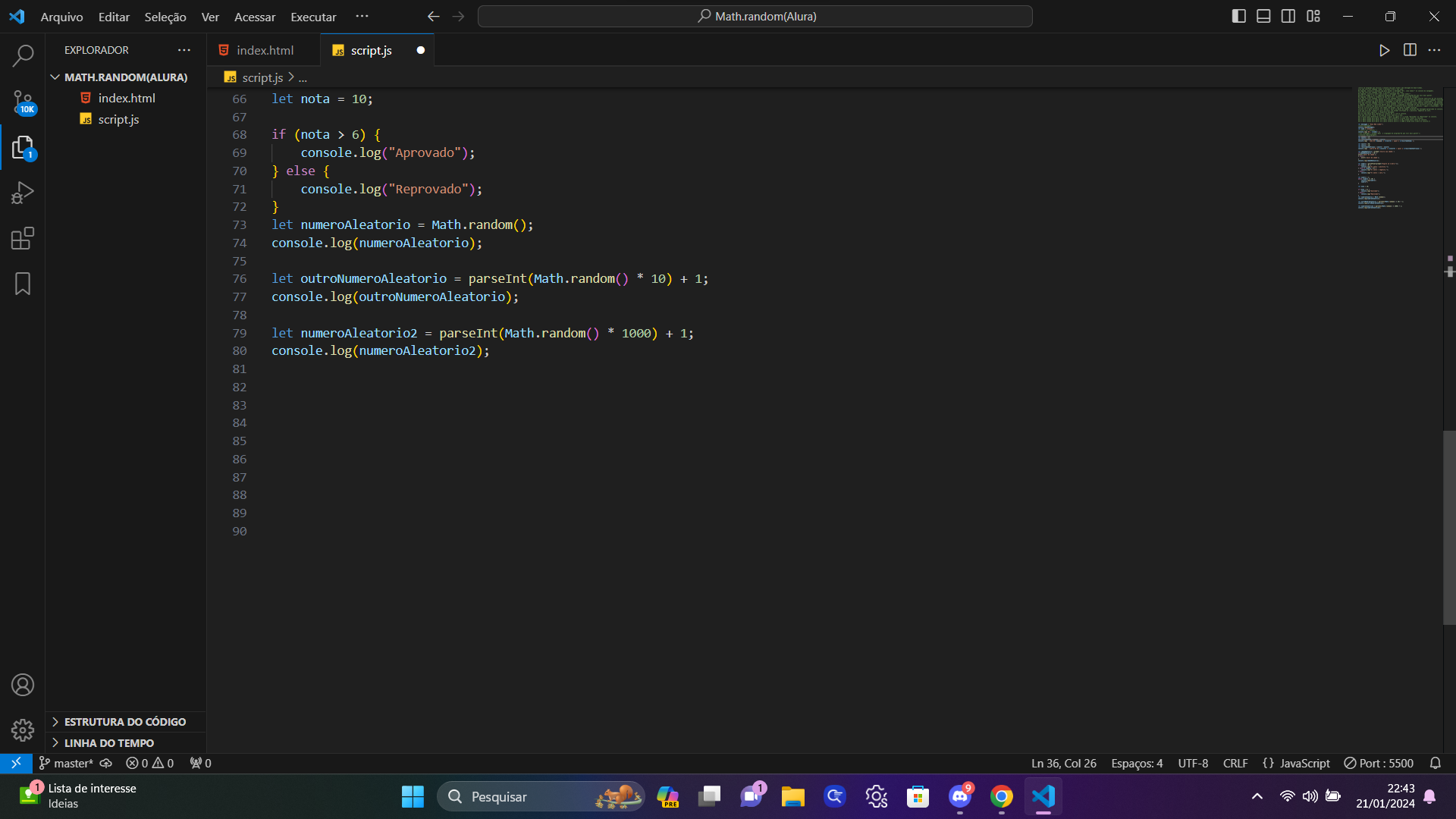Switch to the index.html tab
Image resolution: width=1456 pixels, height=819 pixels.
pyautogui.click(x=264, y=50)
